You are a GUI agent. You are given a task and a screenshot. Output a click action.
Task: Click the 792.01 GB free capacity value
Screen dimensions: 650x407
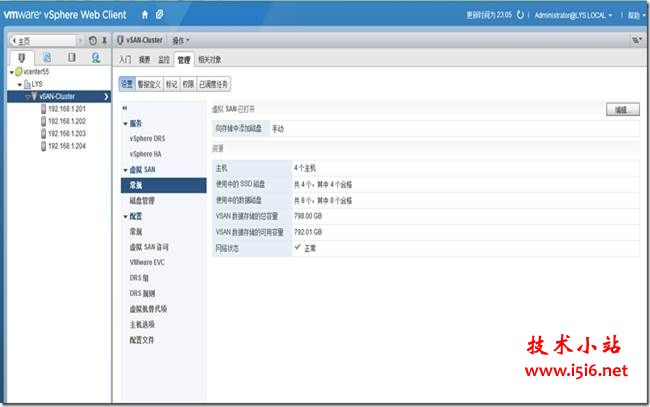coord(308,232)
